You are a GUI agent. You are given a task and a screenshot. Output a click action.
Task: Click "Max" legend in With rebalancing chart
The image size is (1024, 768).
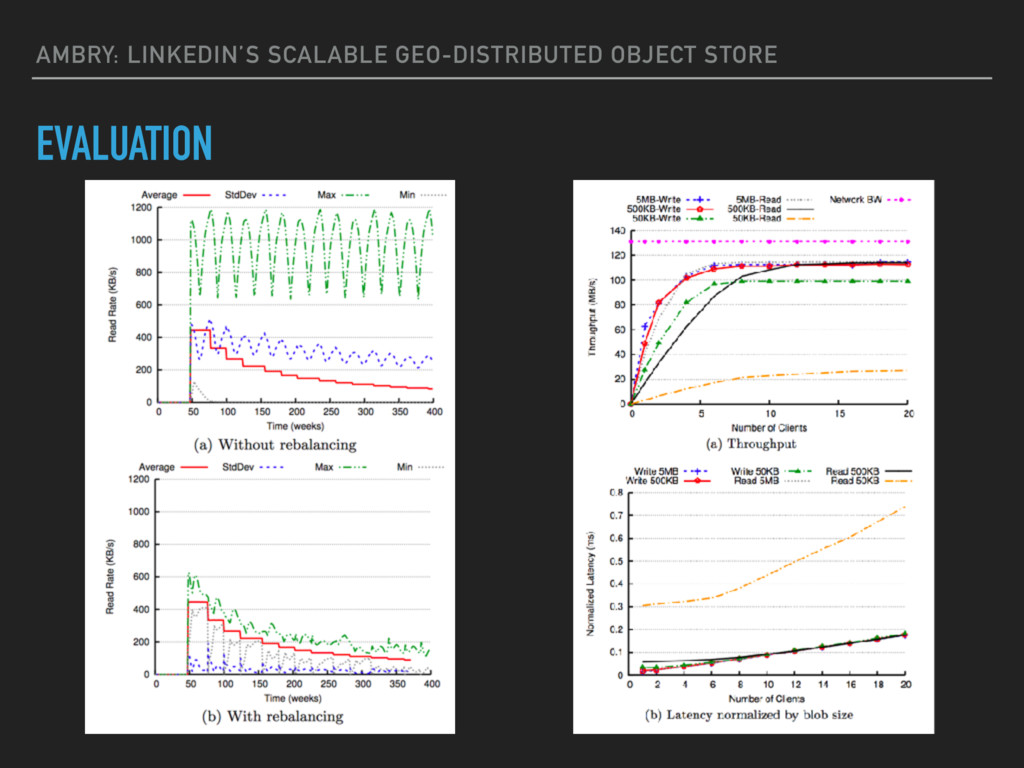(324, 468)
